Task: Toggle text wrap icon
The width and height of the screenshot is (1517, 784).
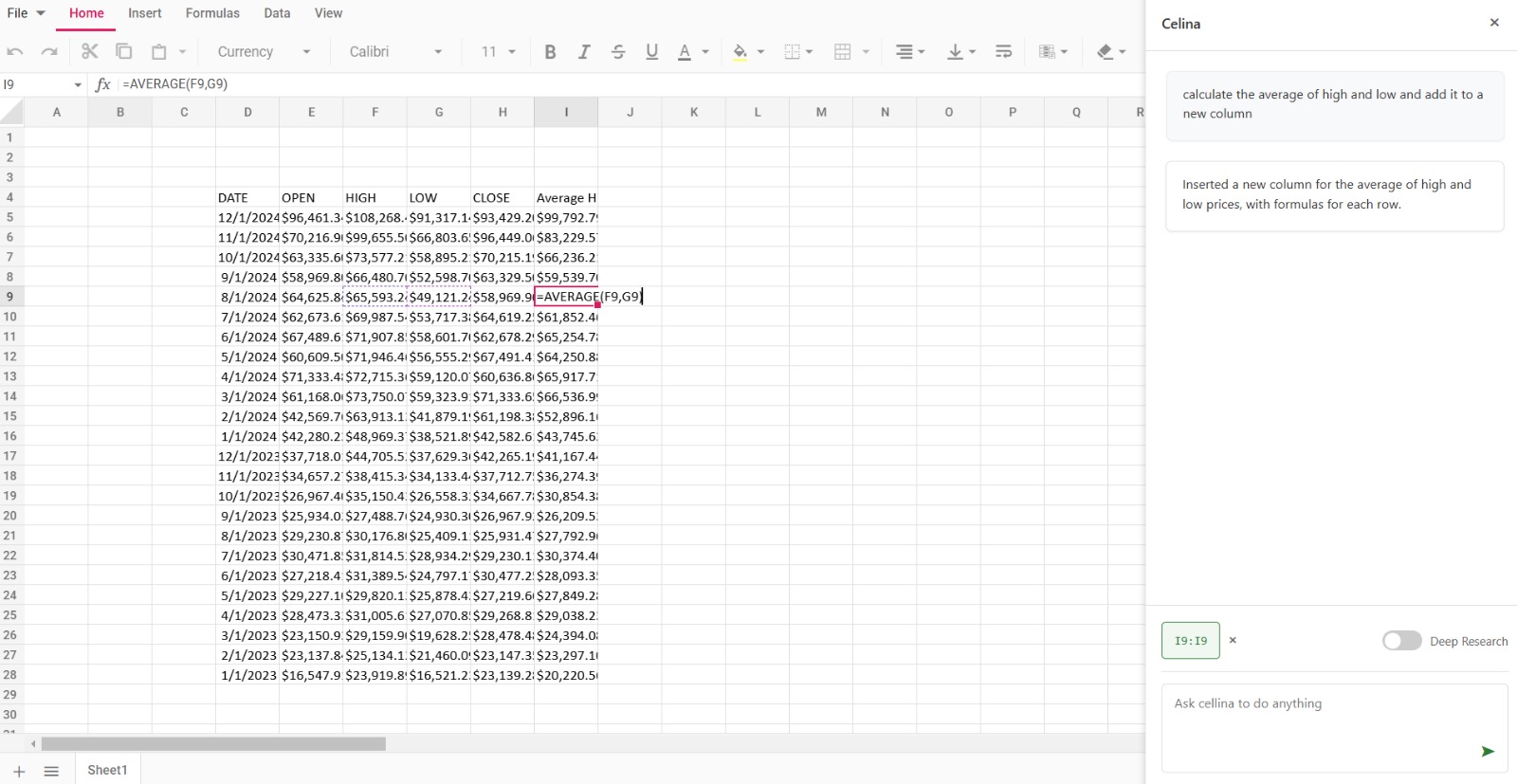Action: [x=1004, y=52]
